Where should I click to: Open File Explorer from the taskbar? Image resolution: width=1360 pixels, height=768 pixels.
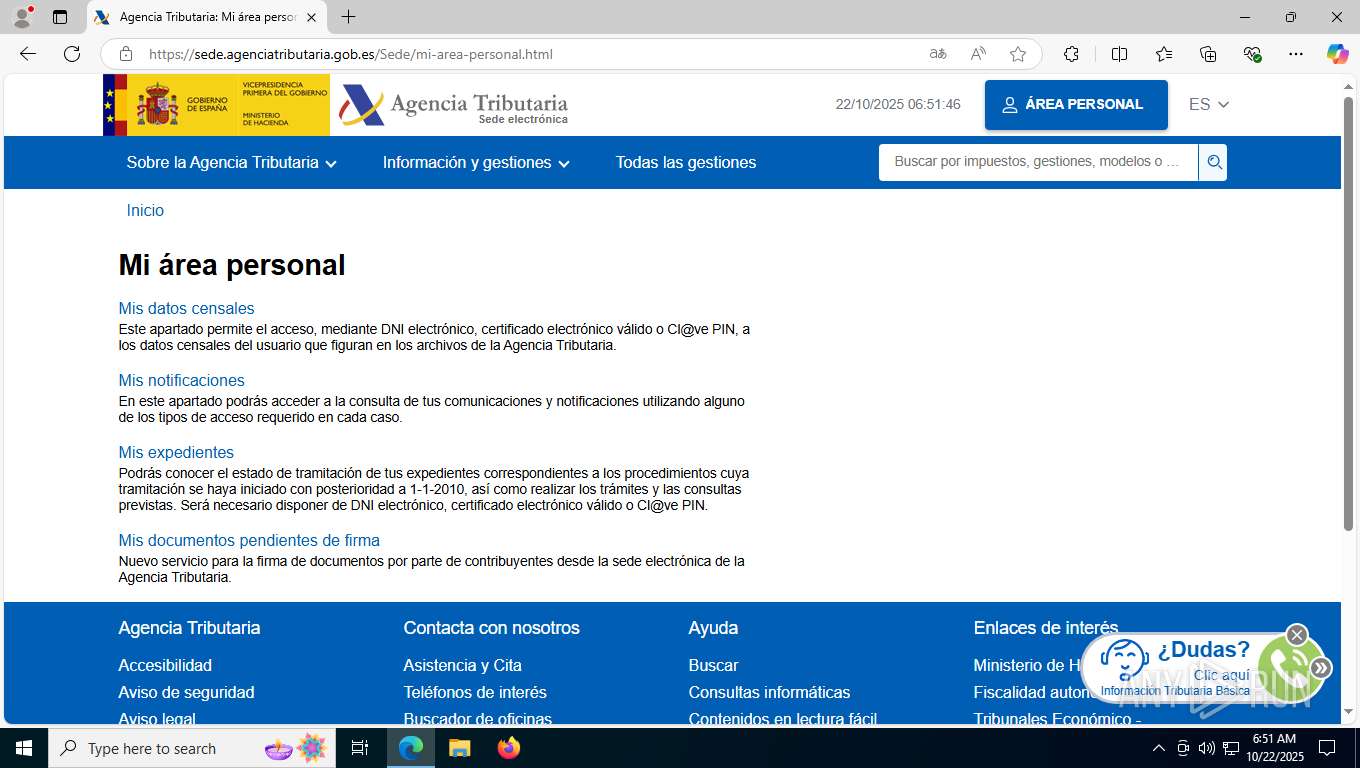point(459,748)
